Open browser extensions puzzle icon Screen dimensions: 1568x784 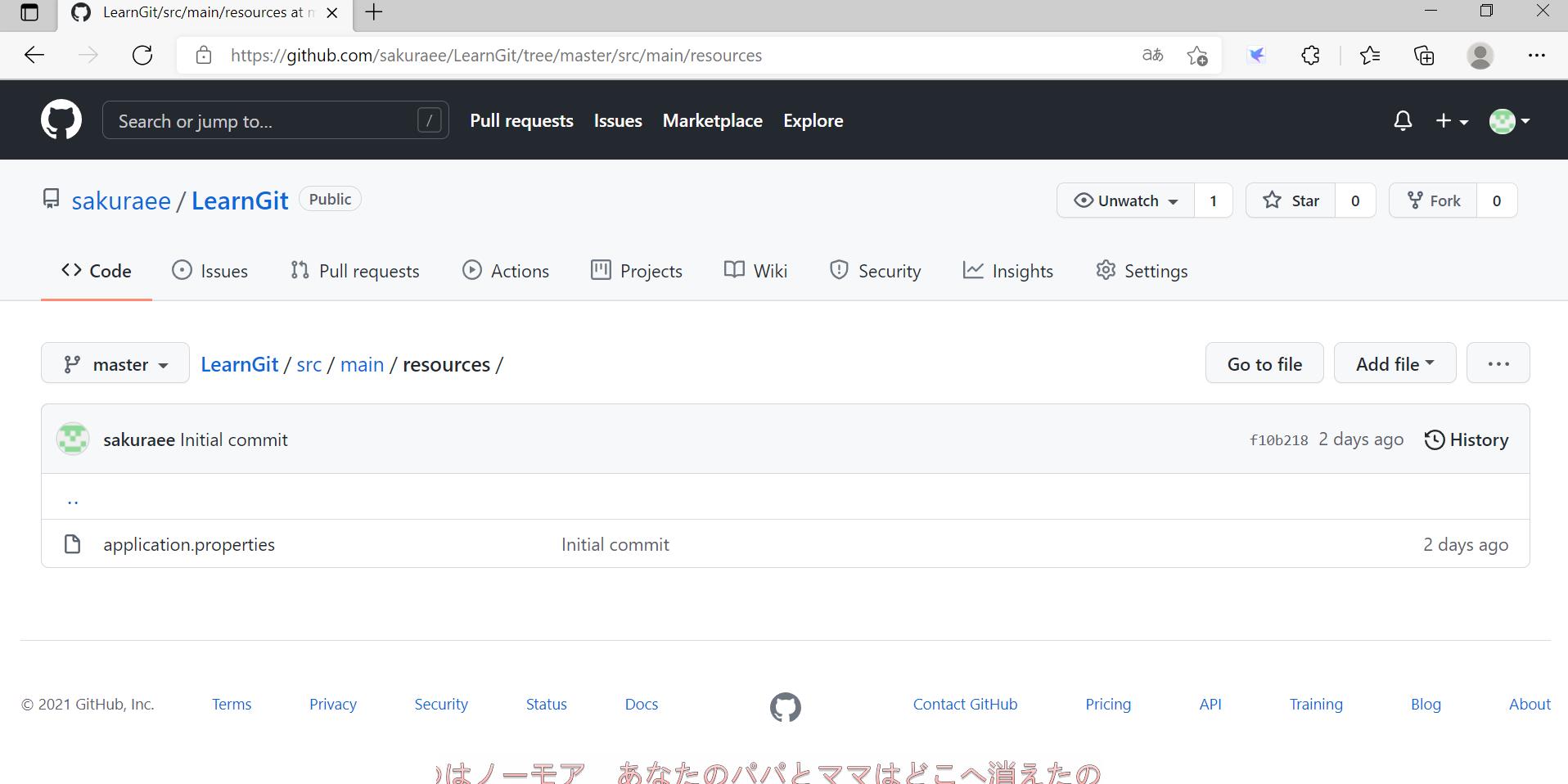click(1310, 56)
